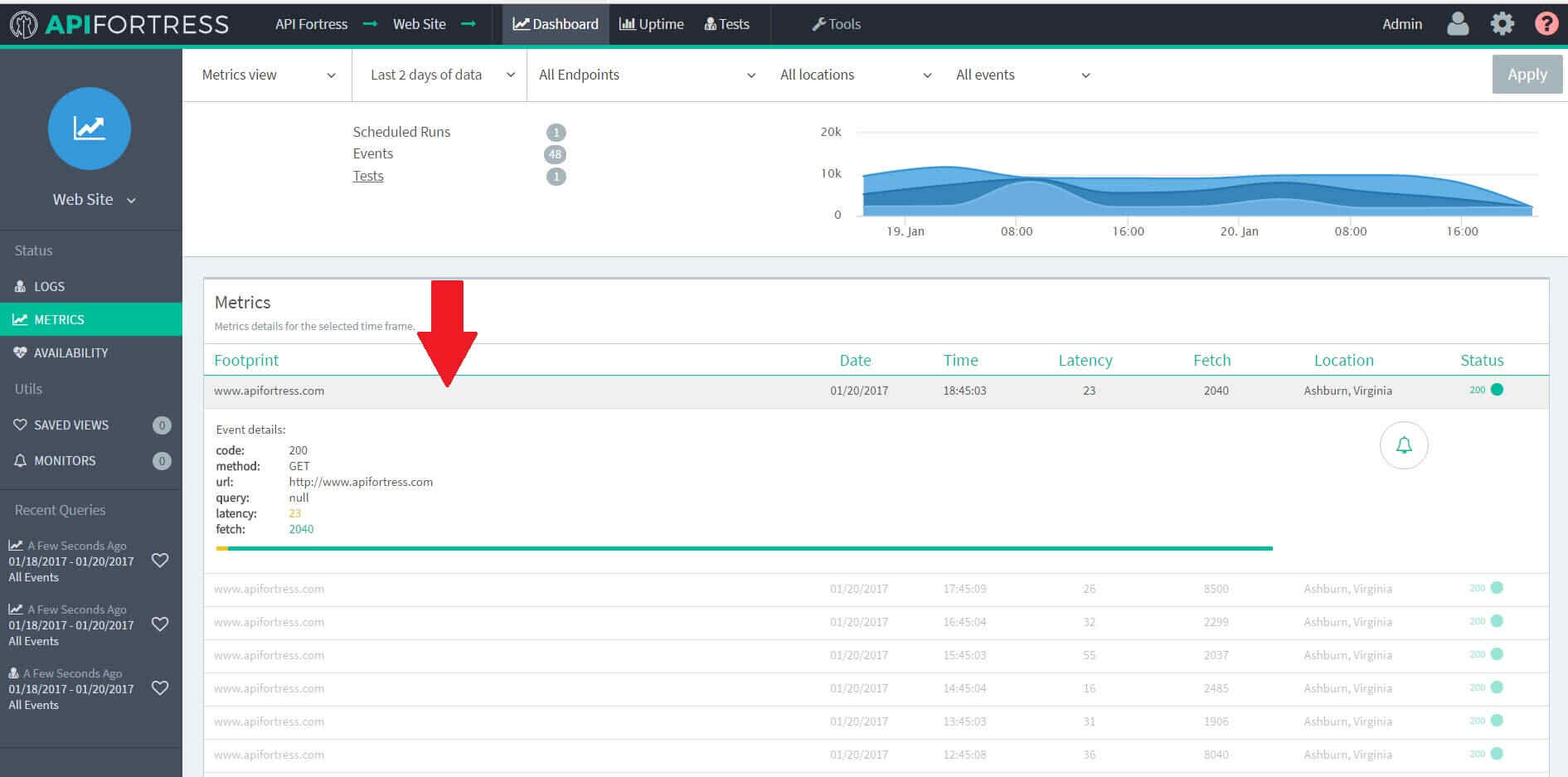Click the green status dot on the 18:45:03 row

click(1497, 390)
